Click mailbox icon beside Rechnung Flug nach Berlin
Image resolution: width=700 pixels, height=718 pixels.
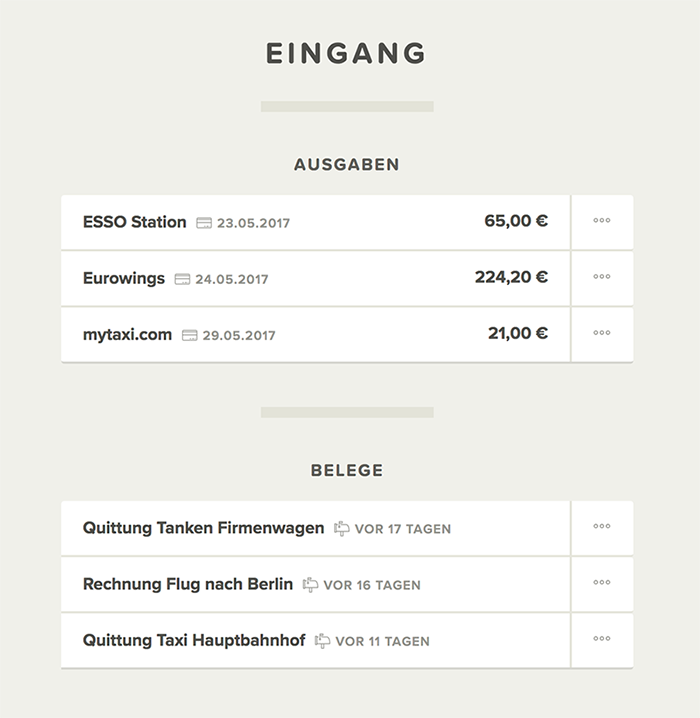click(310, 585)
